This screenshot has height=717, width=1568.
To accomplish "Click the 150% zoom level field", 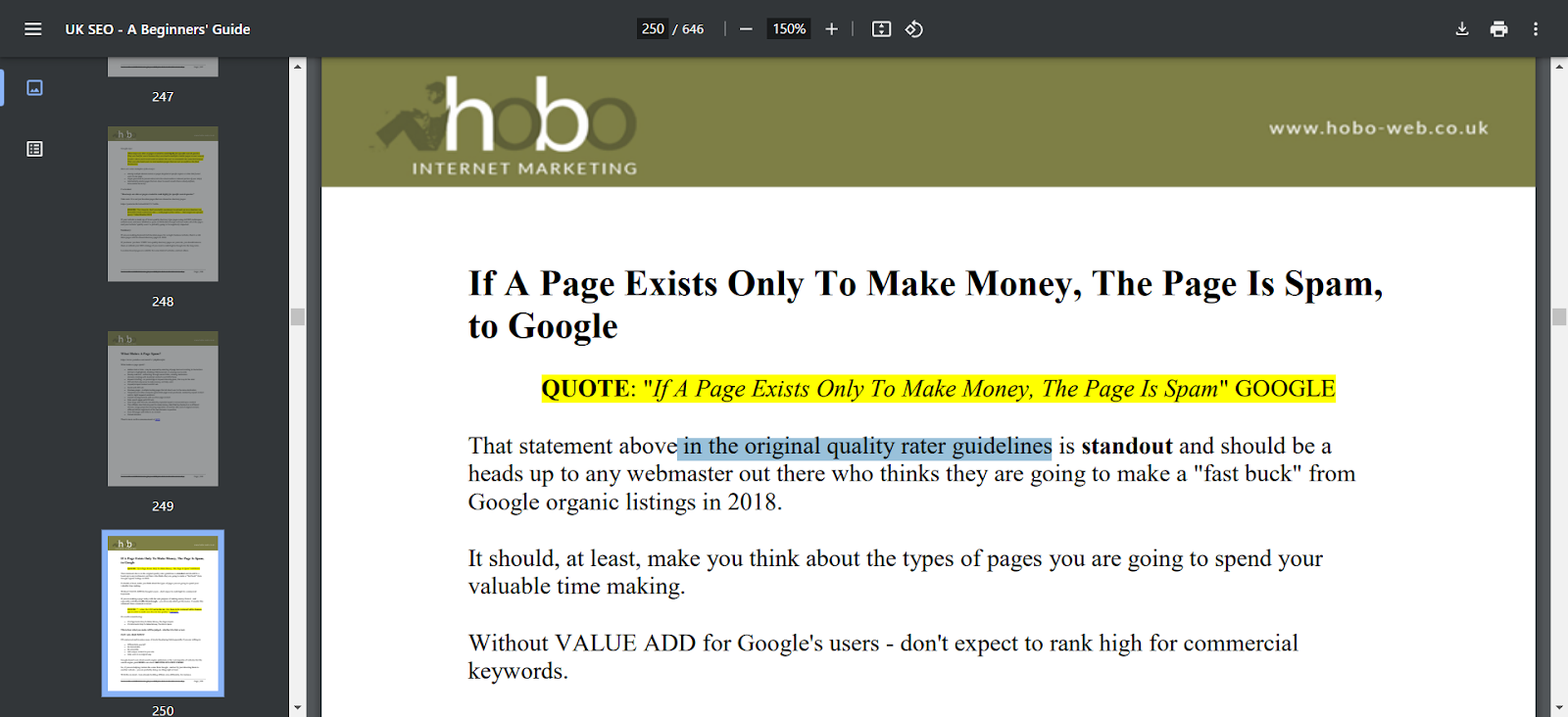I will (x=789, y=29).
